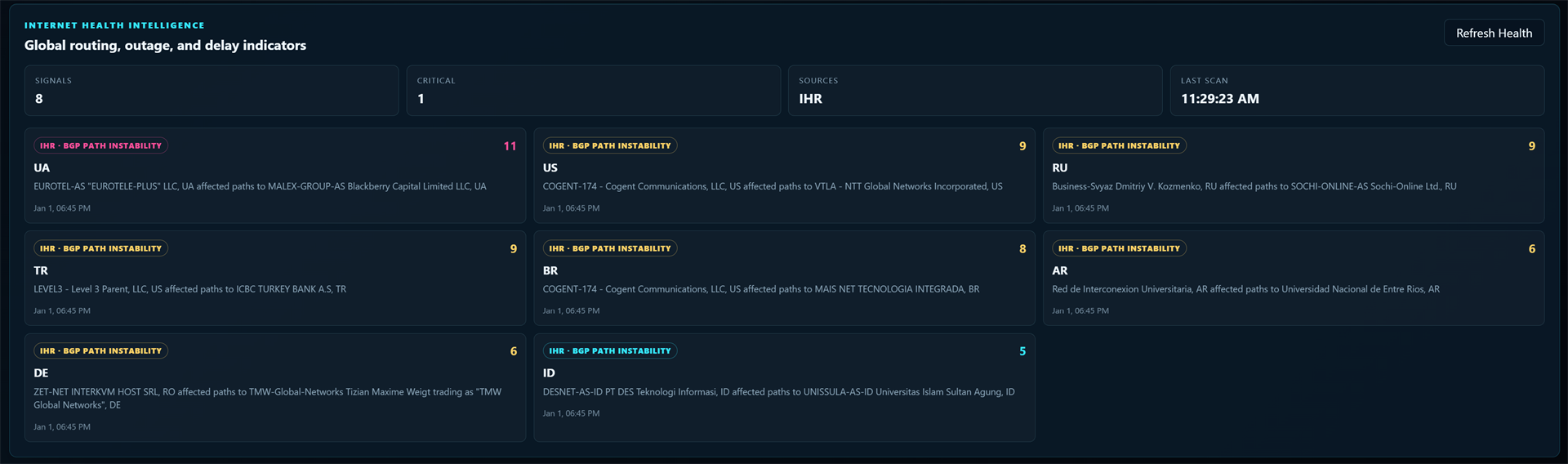The width and height of the screenshot is (1568, 464).
Task: Click severity score 6 on DE card
Action: (514, 351)
